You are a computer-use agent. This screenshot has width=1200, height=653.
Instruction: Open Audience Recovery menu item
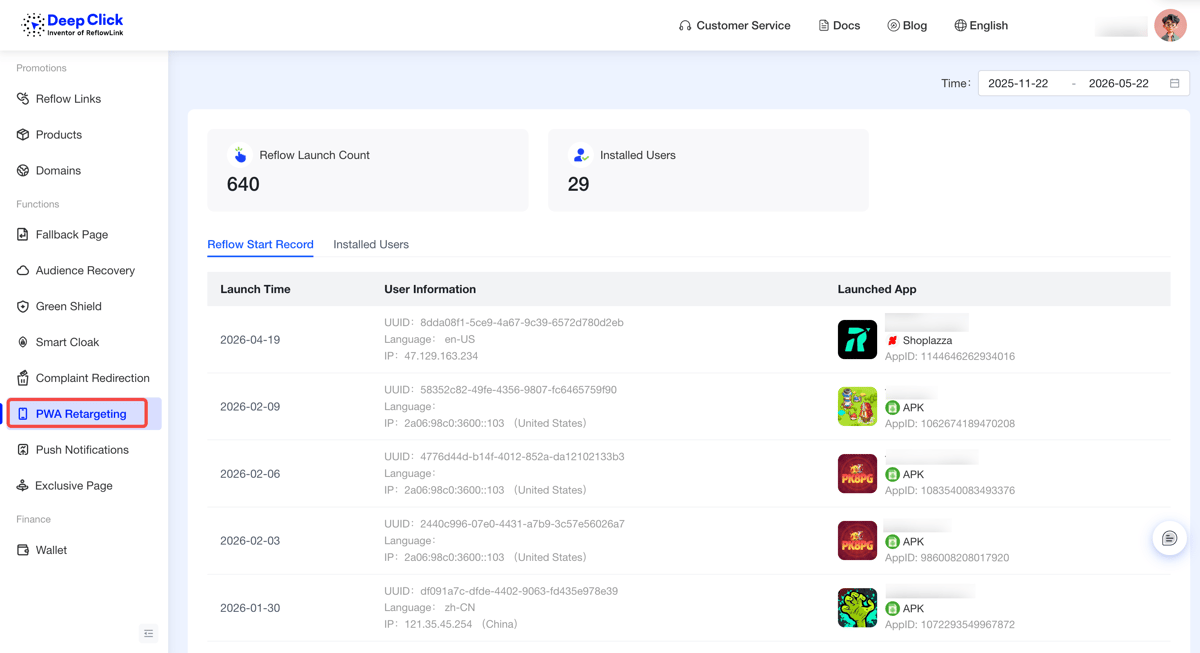(83, 271)
